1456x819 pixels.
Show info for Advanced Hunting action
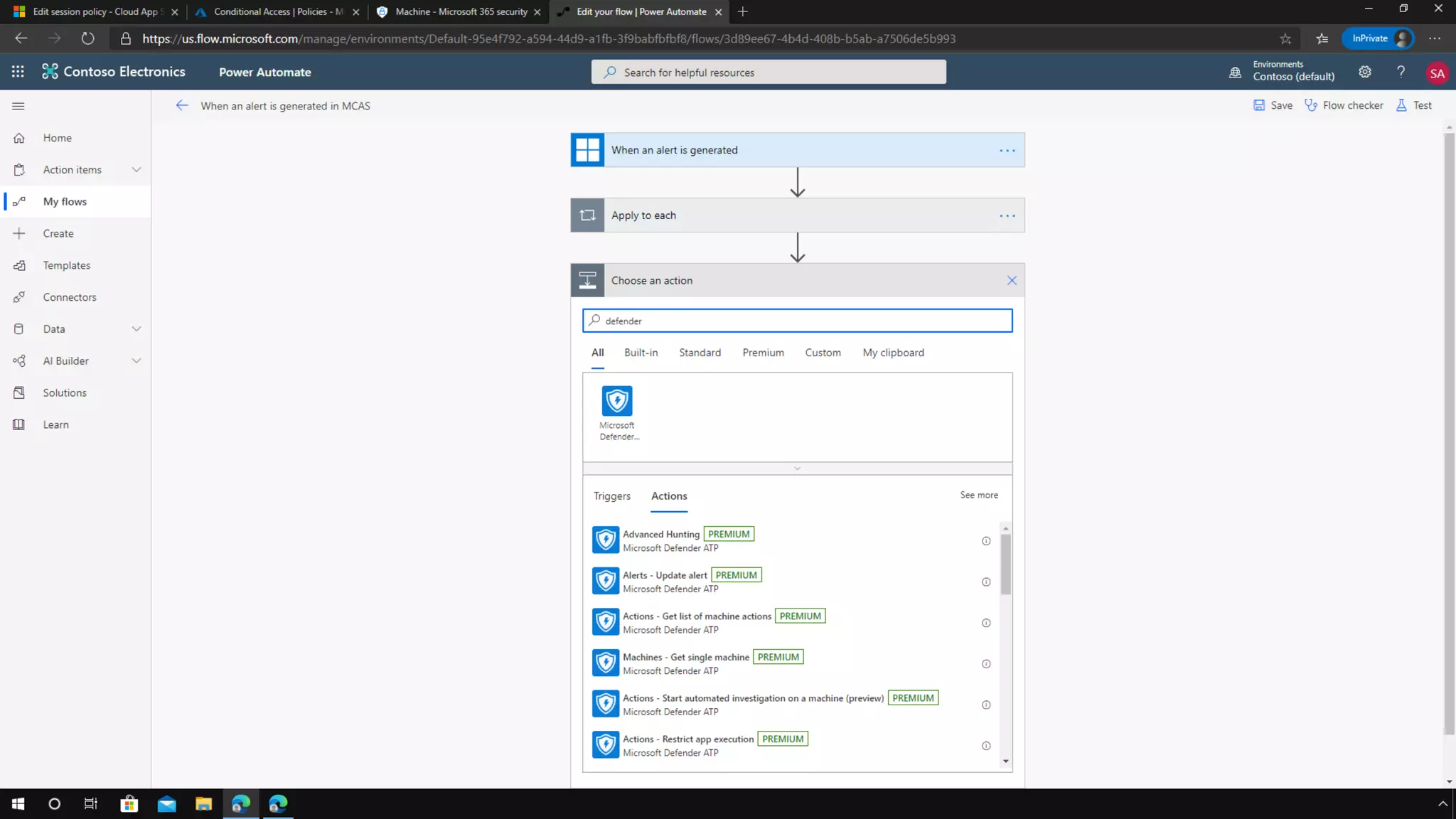(x=986, y=541)
